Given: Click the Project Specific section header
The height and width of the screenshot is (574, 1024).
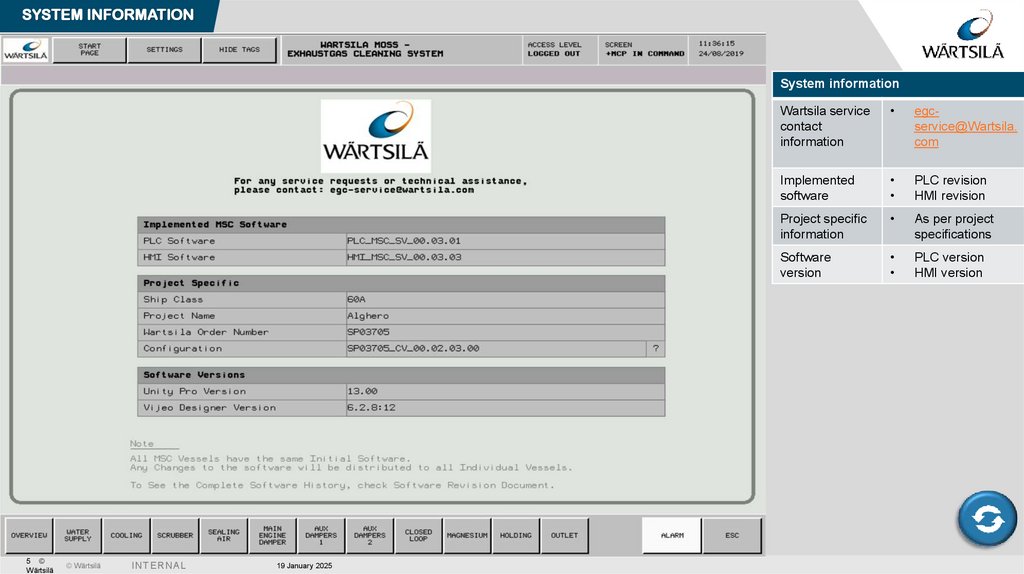Looking at the screenshot, I should click(401, 283).
